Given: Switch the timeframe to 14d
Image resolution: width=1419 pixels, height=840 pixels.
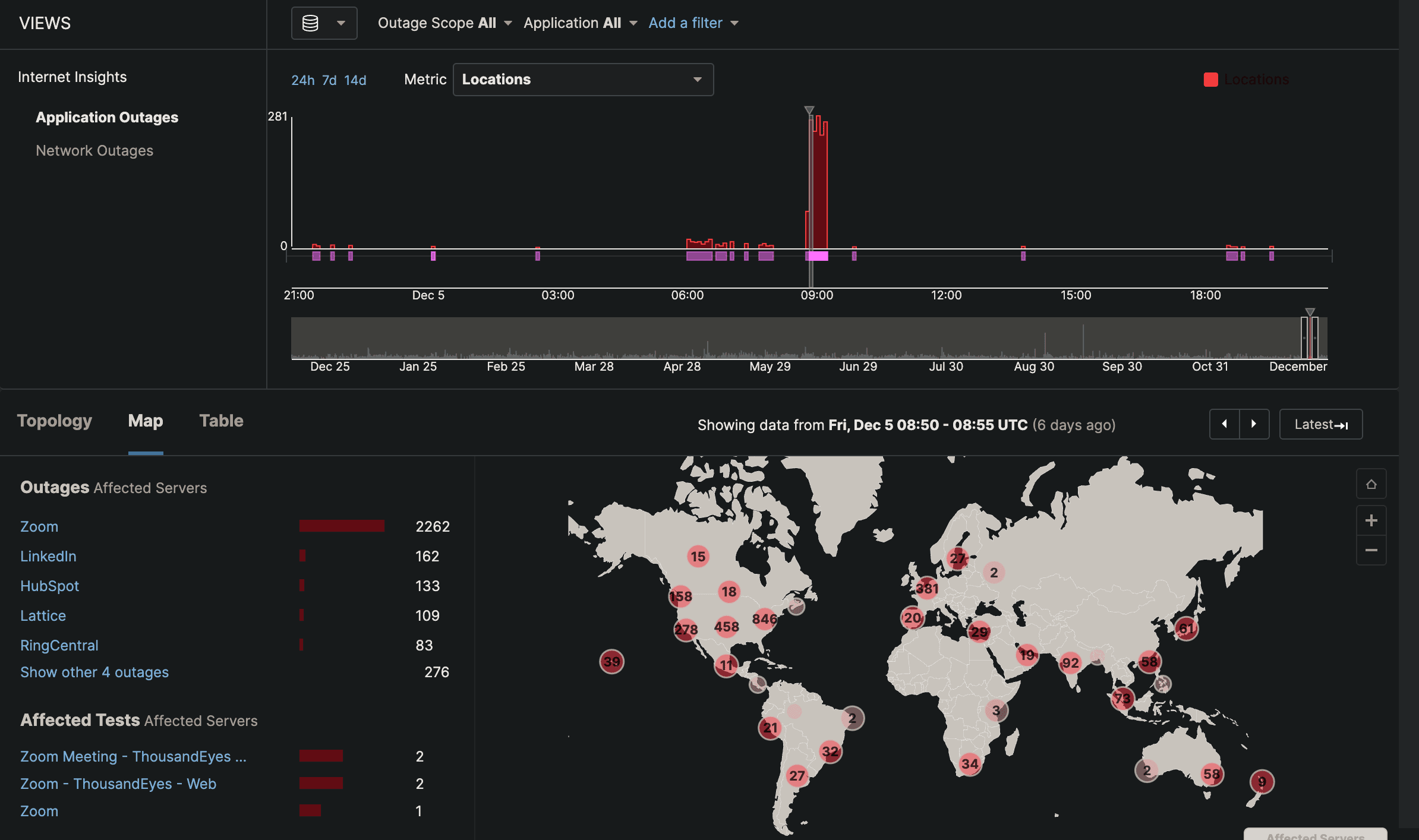Looking at the screenshot, I should click(355, 80).
